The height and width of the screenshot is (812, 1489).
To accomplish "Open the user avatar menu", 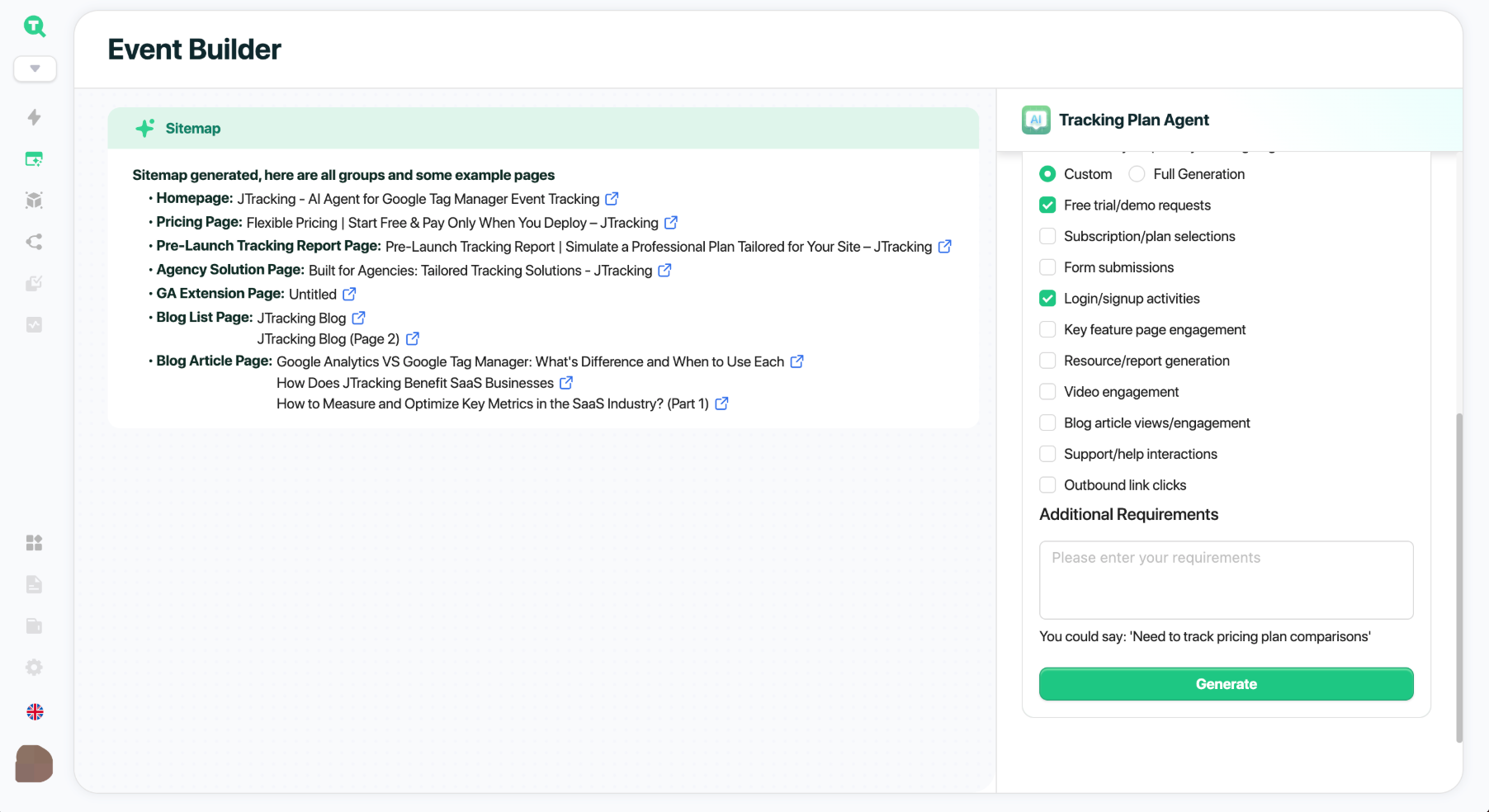I will point(34,764).
